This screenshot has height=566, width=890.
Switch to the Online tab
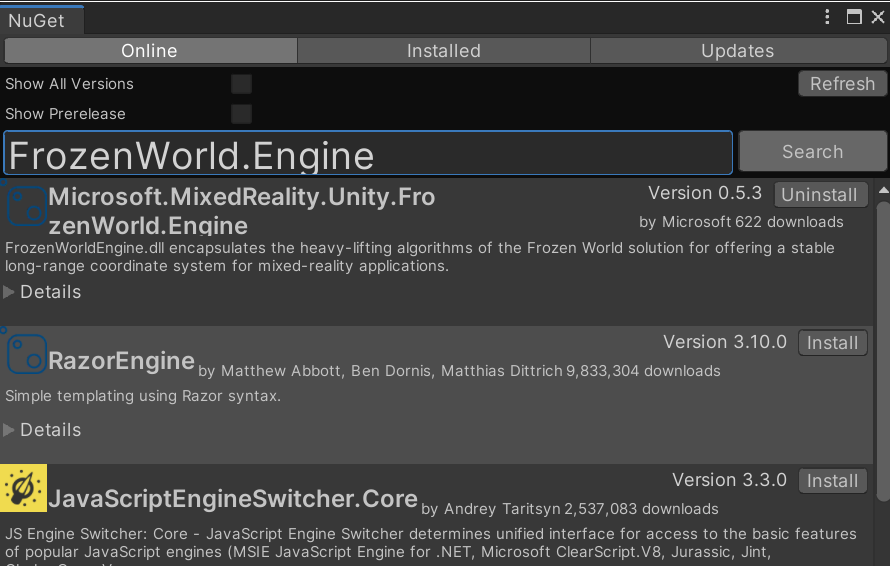pos(150,51)
